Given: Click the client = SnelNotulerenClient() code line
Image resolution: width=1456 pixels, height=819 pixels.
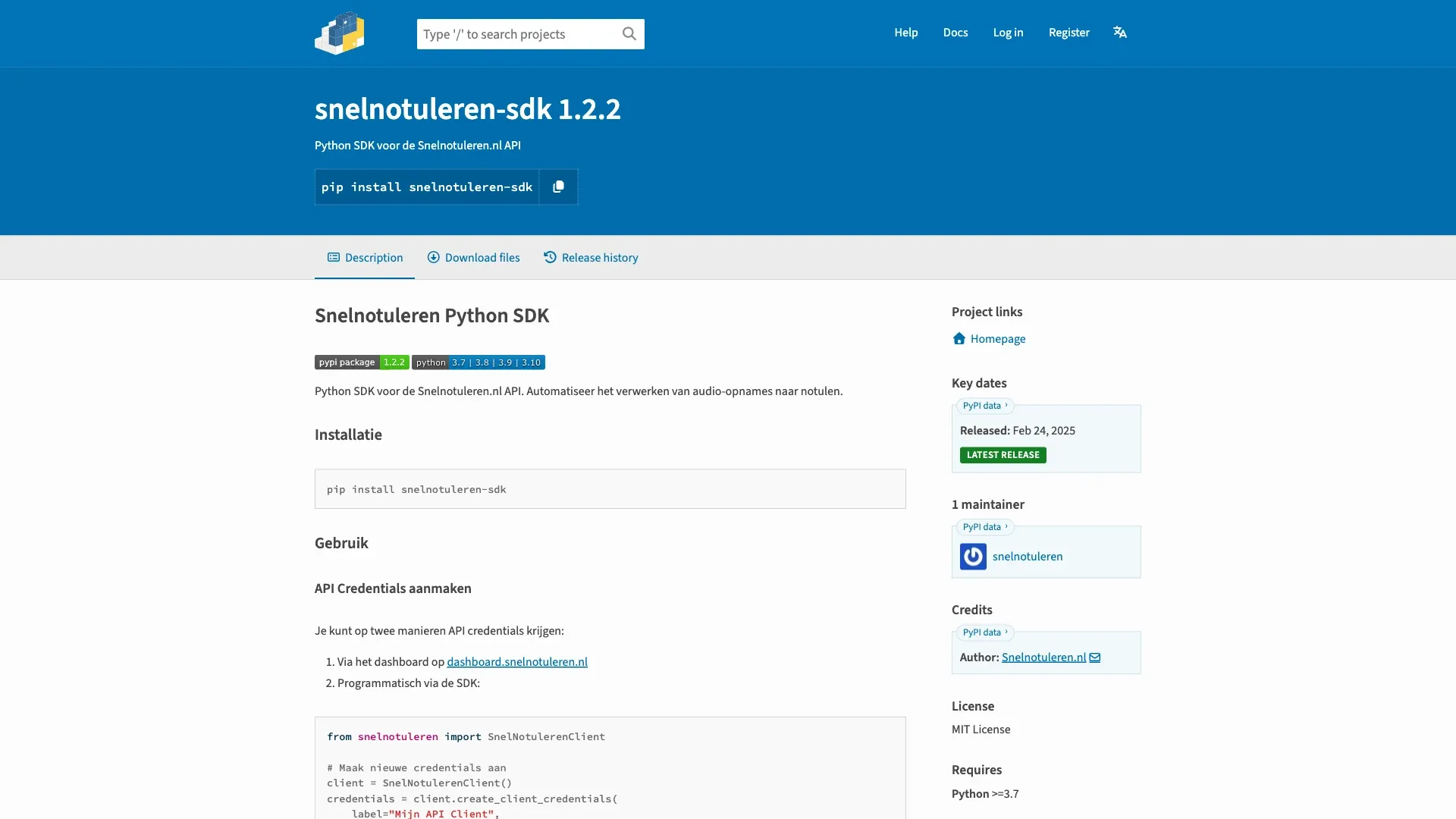Looking at the screenshot, I should coord(419,783).
